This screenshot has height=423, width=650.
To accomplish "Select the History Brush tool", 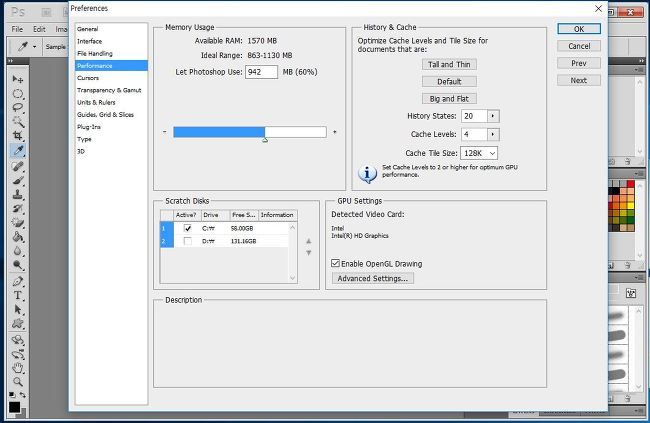I will pos(17,209).
